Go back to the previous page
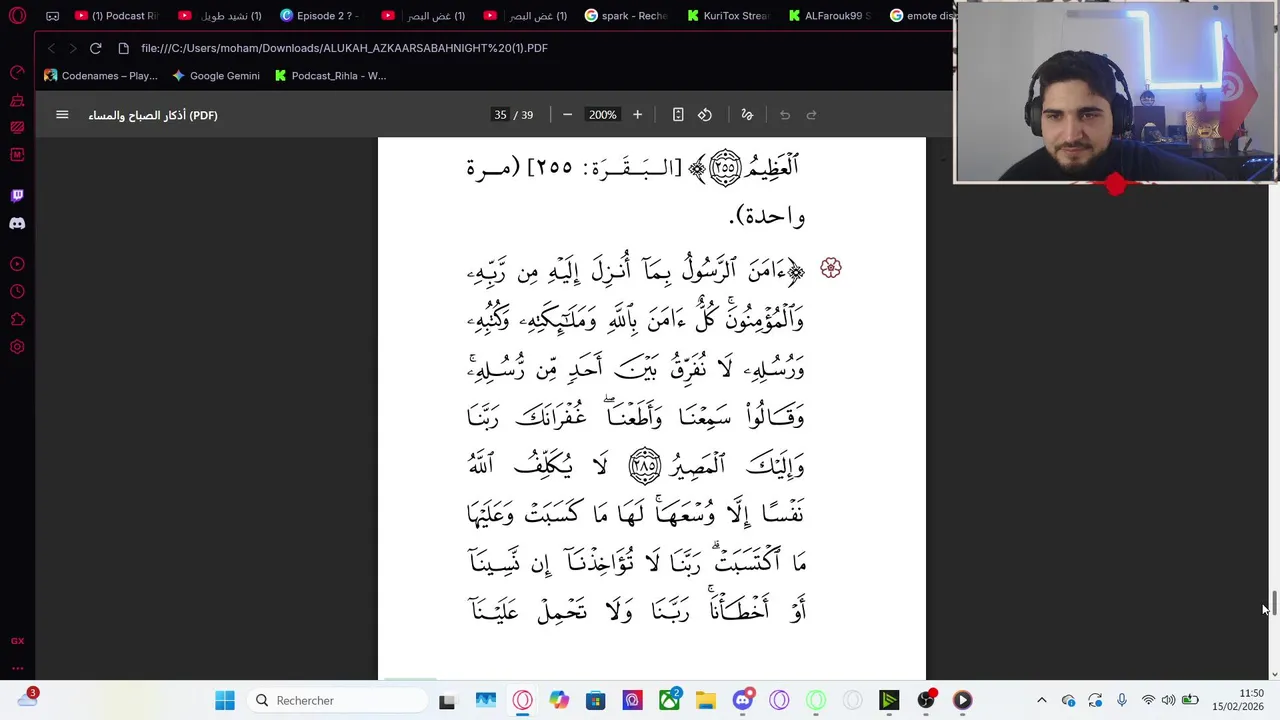The width and height of the screenshot is (1280, 720). [51, 48]
